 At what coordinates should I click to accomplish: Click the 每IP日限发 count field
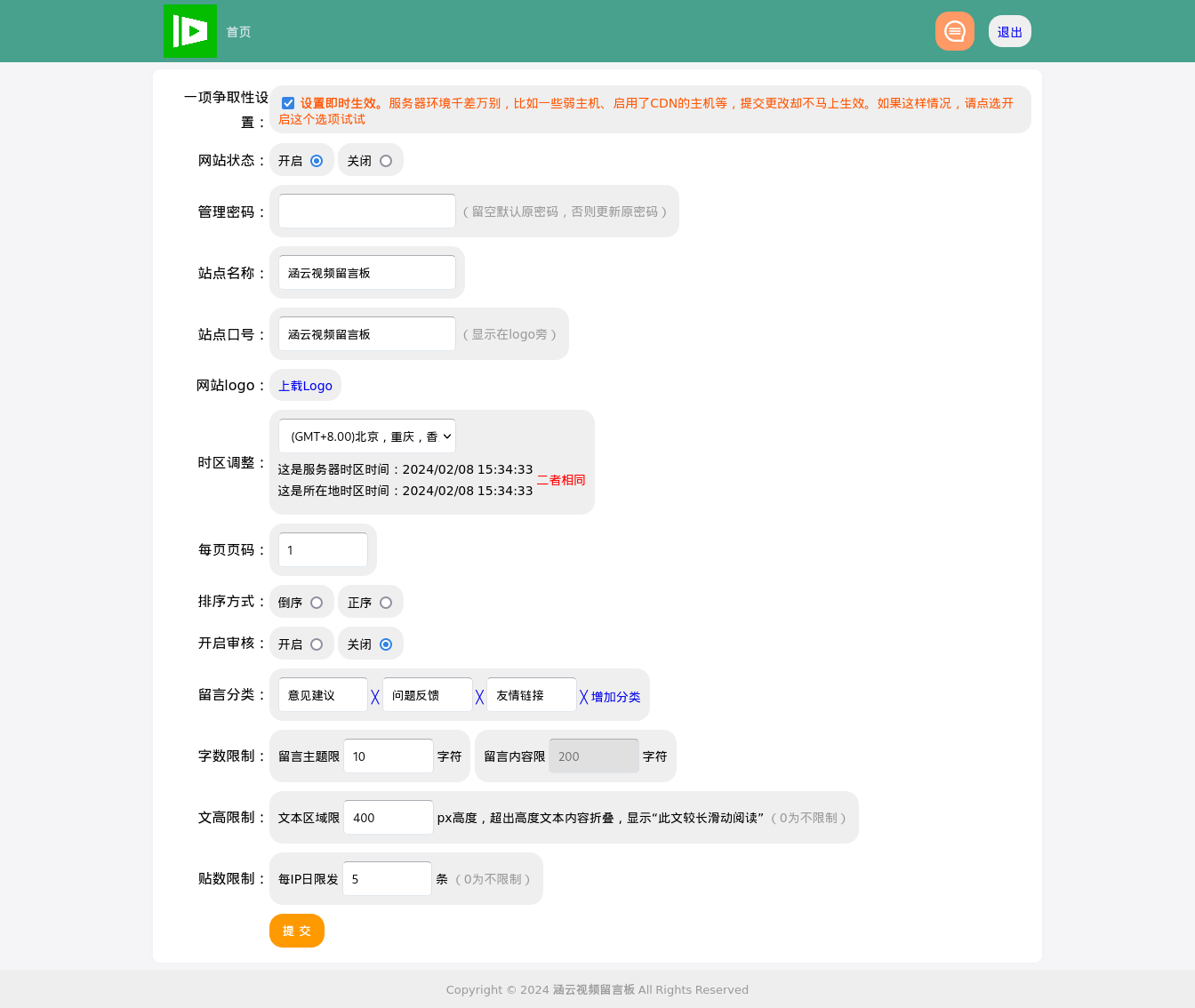tap(387, 879)
